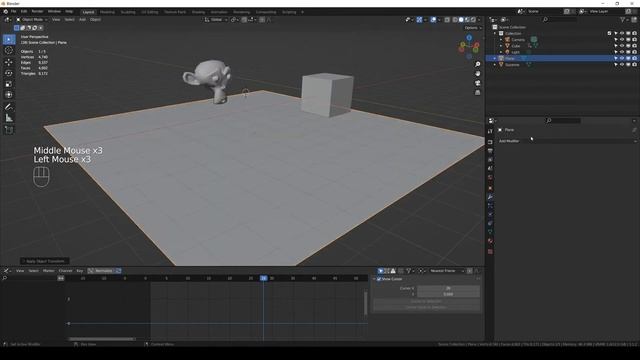Select the Measure tool

pyautogui.click(x=9, y=118)
